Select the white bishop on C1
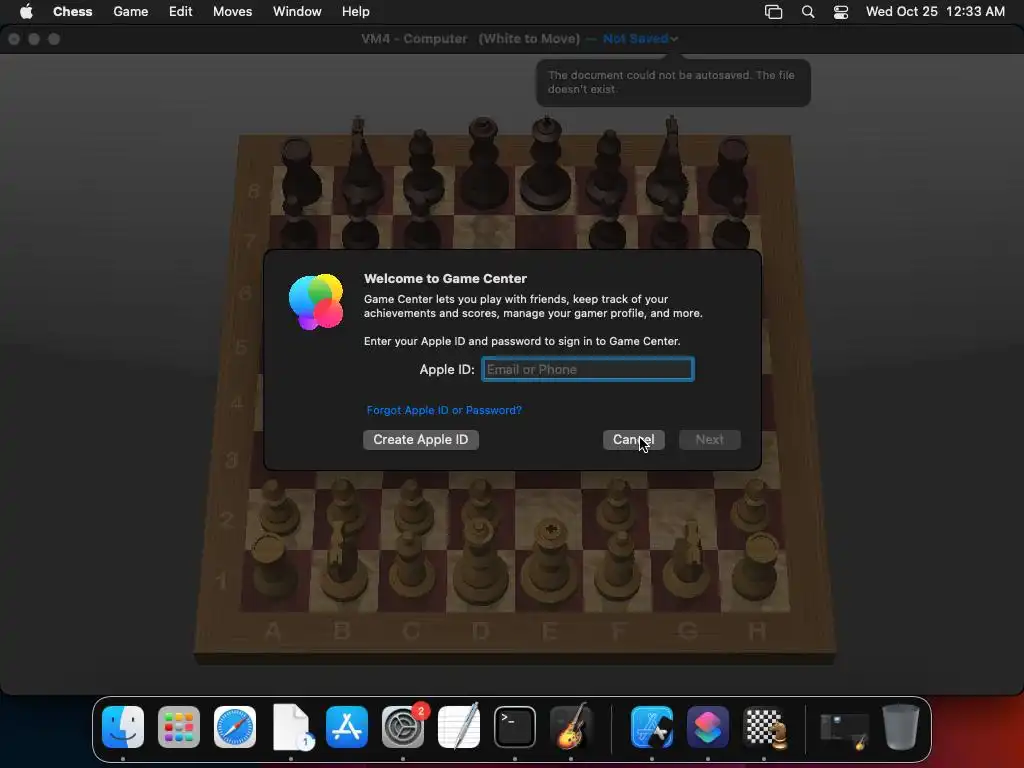This screenshot has width=1024, height=768. click(410, 566)
